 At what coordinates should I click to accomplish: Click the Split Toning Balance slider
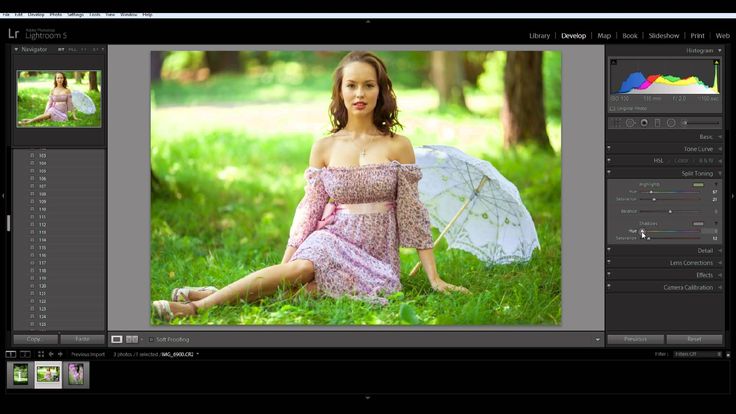(x=670, y=212)
